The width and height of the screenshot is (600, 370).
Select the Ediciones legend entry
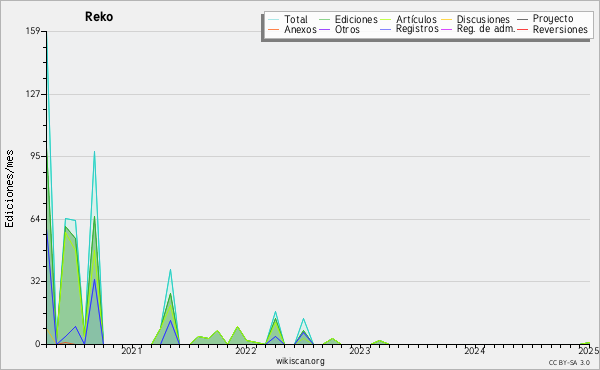(356, 19)
